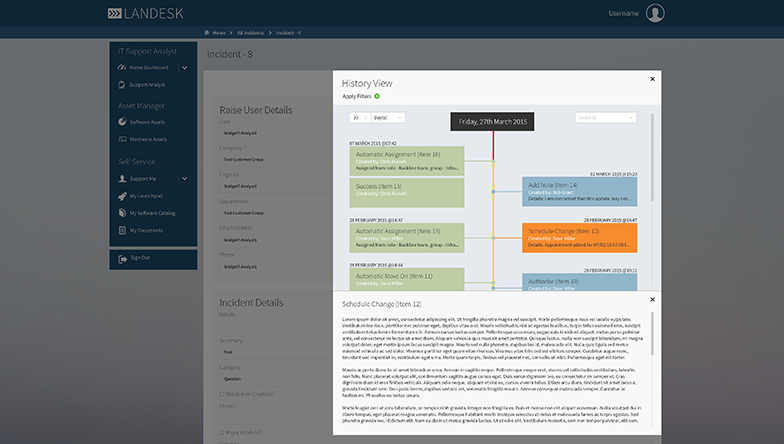This screenshot has width=784, height=444.
Task: Expand the Support Me chevron
Action: point(184,178)
